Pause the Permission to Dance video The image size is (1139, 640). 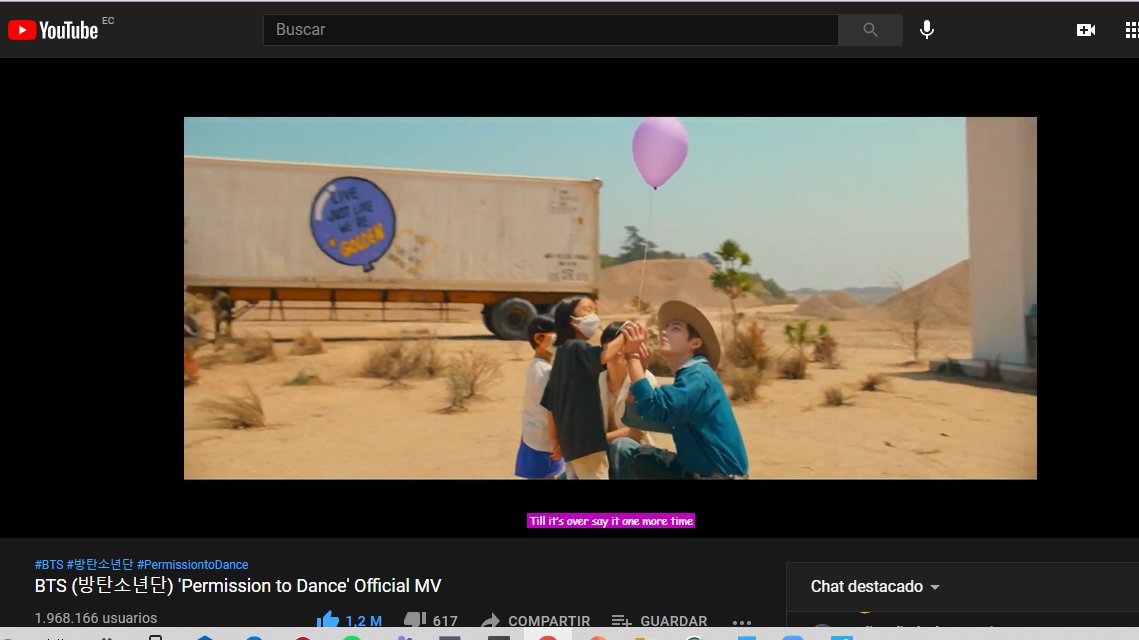(610, 298)
